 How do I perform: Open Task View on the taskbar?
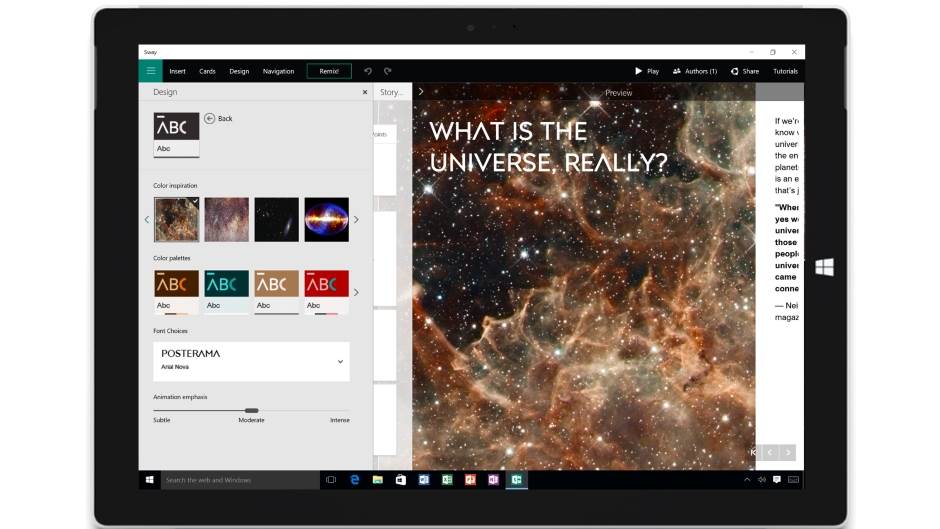click(331, 480)
